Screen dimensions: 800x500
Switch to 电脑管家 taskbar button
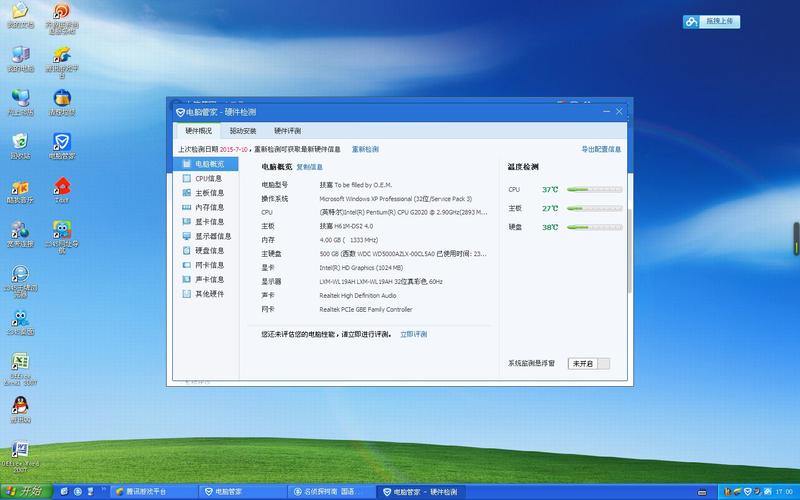click(242, 492)
